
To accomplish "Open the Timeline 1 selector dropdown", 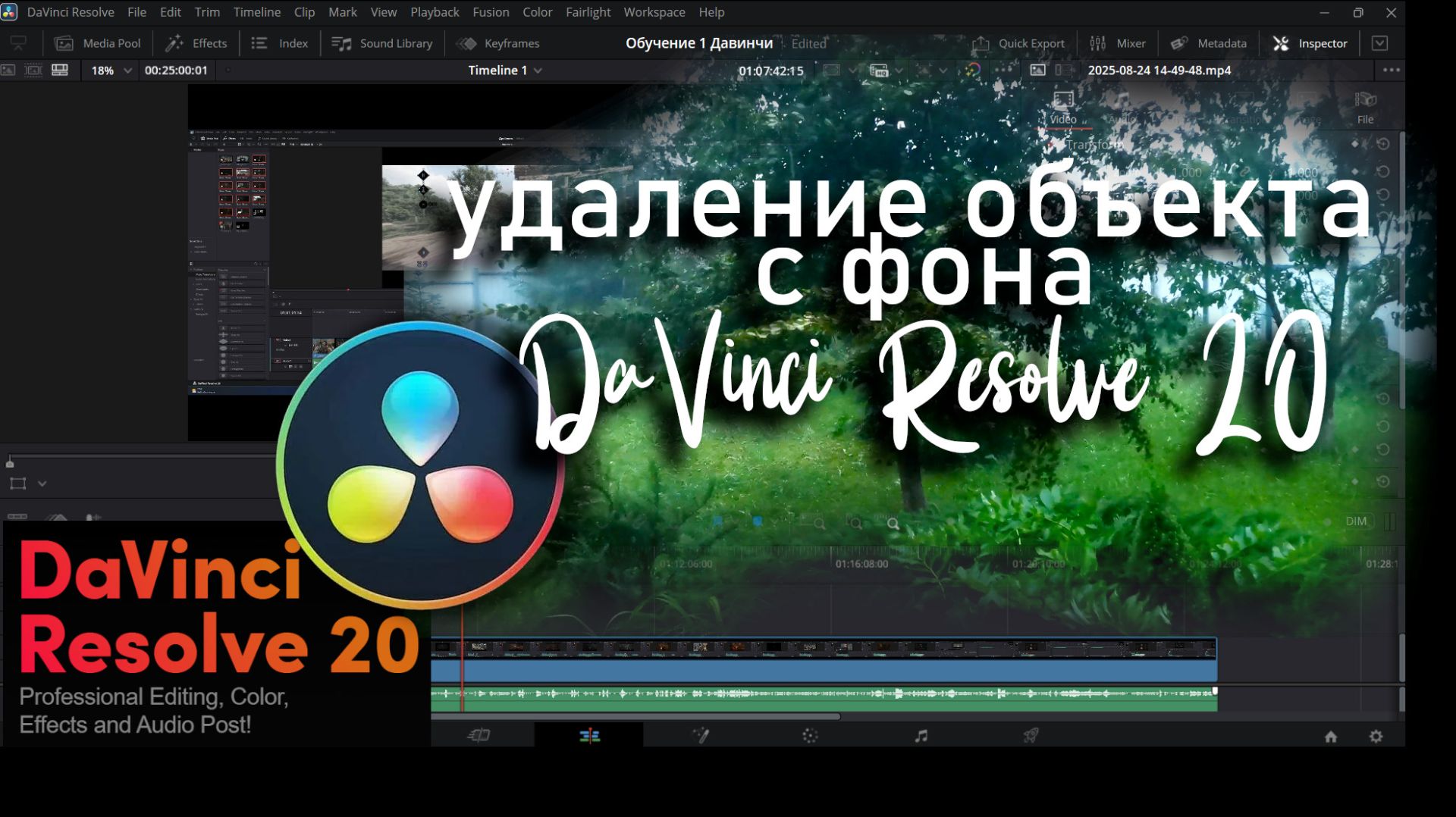I will (x=503, y=70).
